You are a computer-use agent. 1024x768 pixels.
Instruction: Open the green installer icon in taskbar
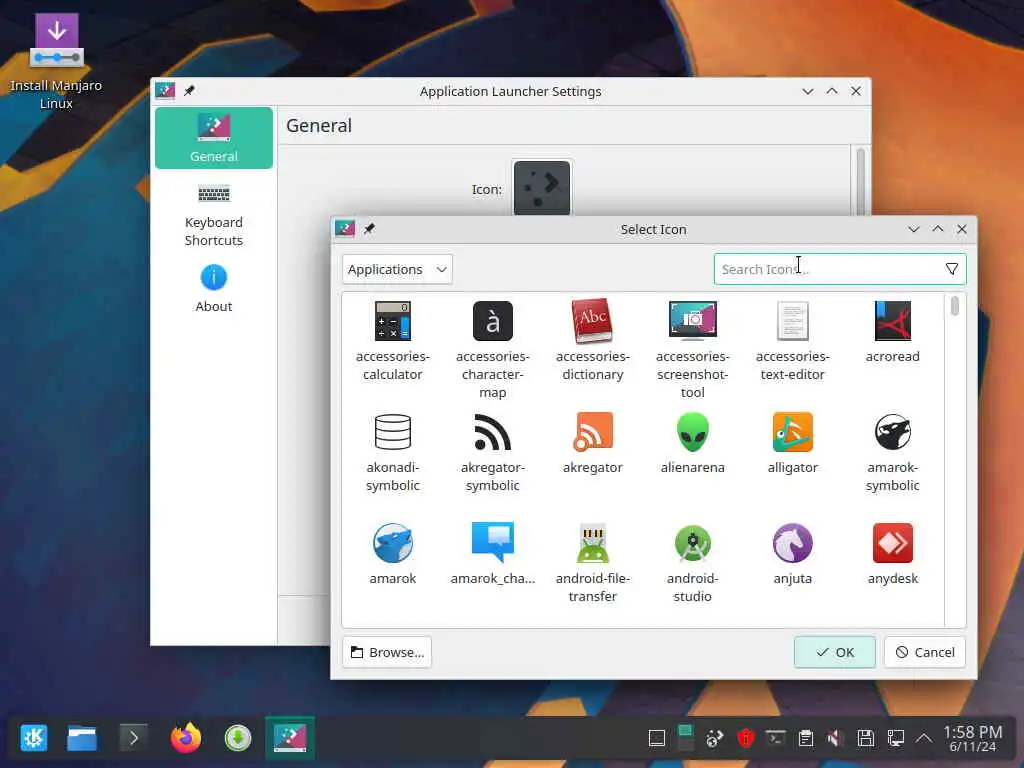(x=238, y=738)
